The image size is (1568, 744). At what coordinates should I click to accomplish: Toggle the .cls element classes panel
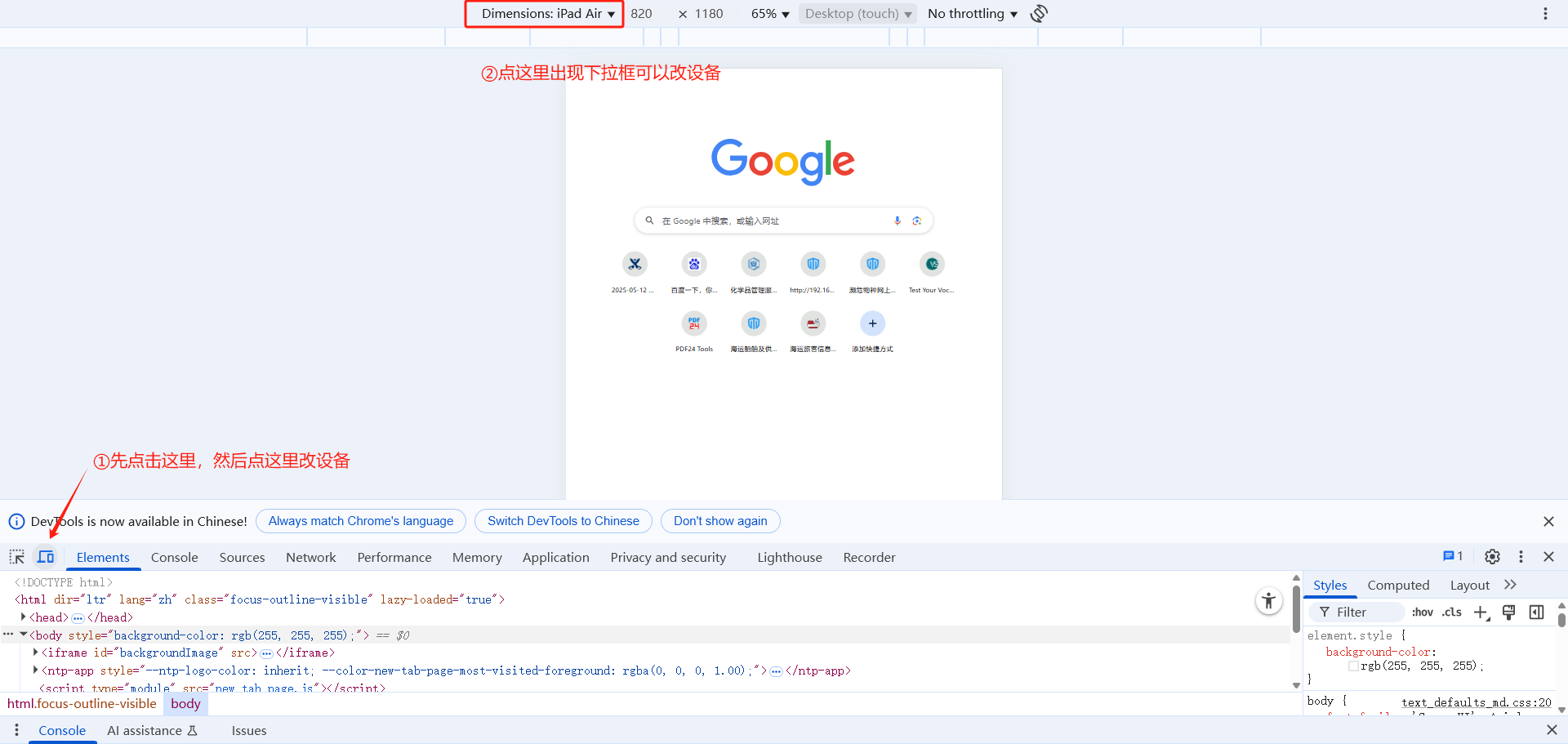(1452, 612)
